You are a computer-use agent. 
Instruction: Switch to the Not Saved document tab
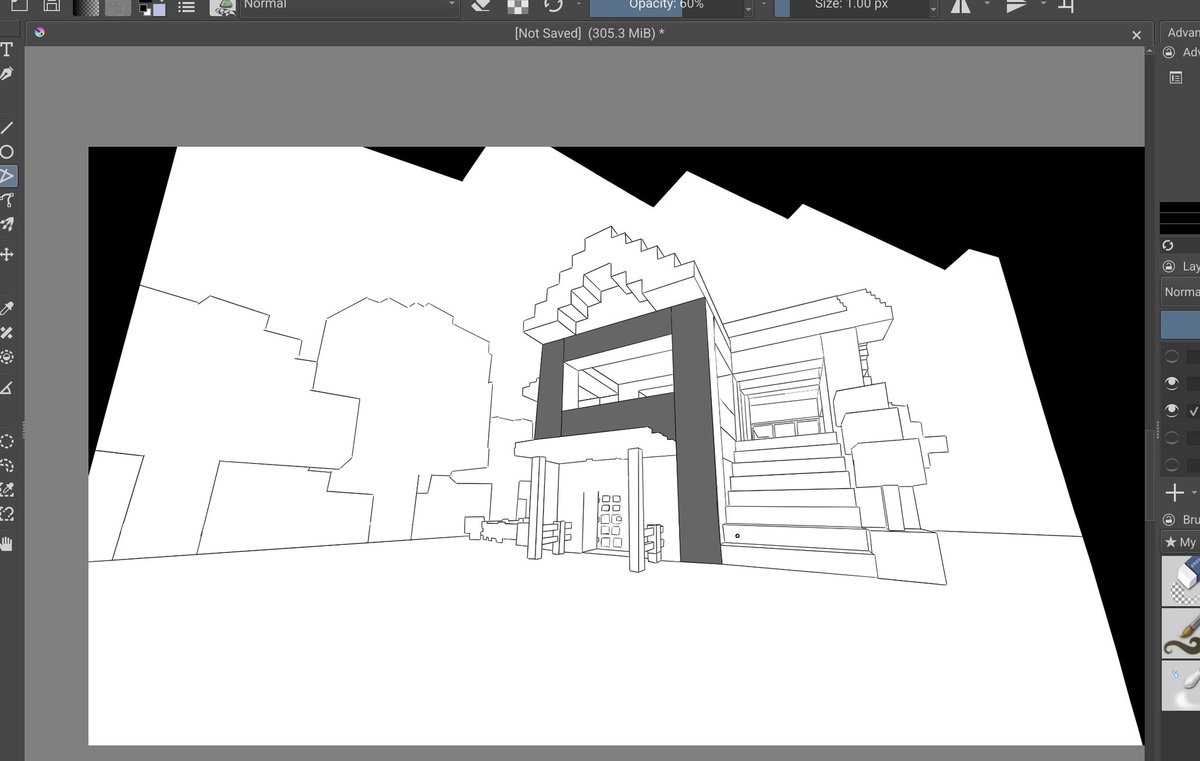point(590,33)
